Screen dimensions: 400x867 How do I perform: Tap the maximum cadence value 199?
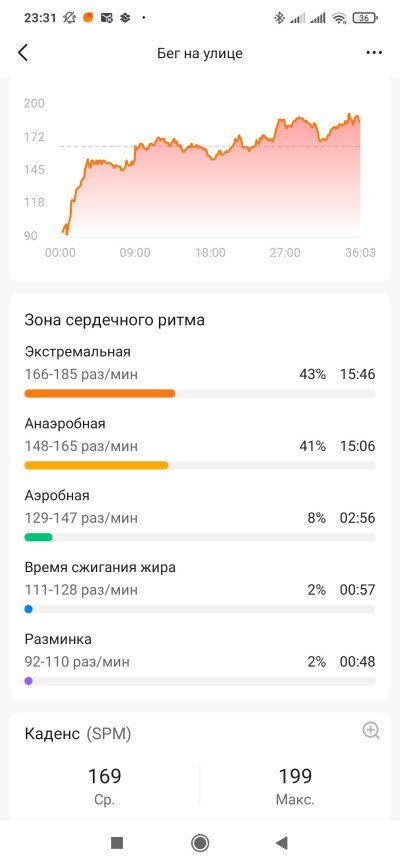[295, 776]
